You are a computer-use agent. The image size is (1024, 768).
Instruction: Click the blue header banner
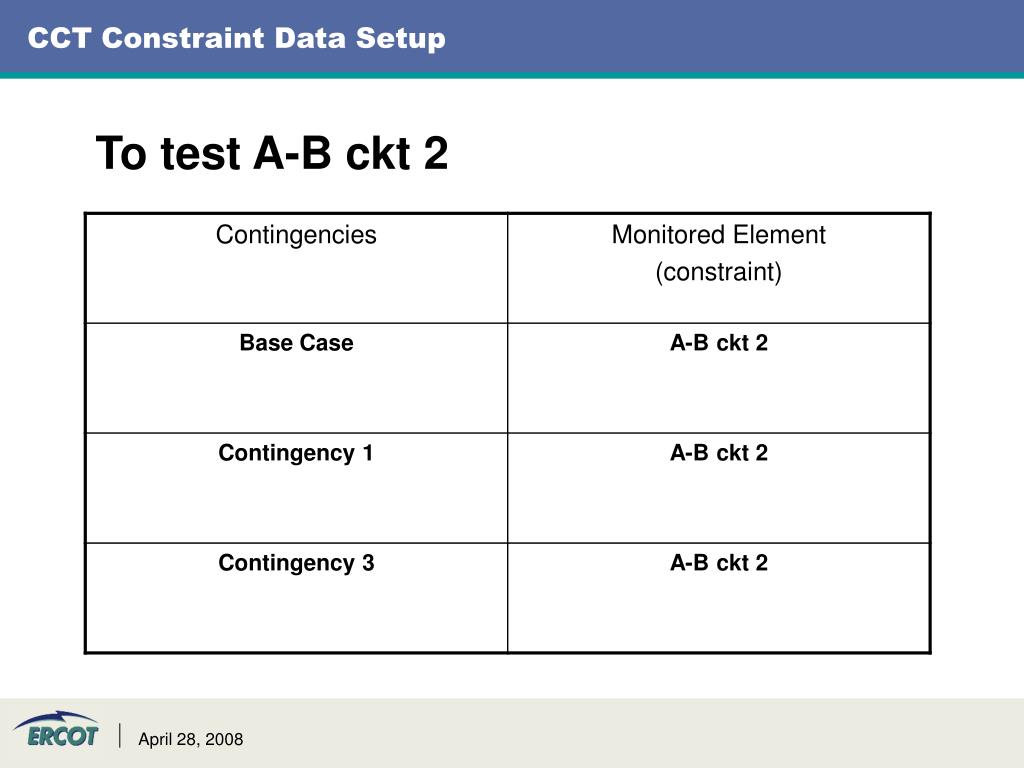click(x=512, y=36)
